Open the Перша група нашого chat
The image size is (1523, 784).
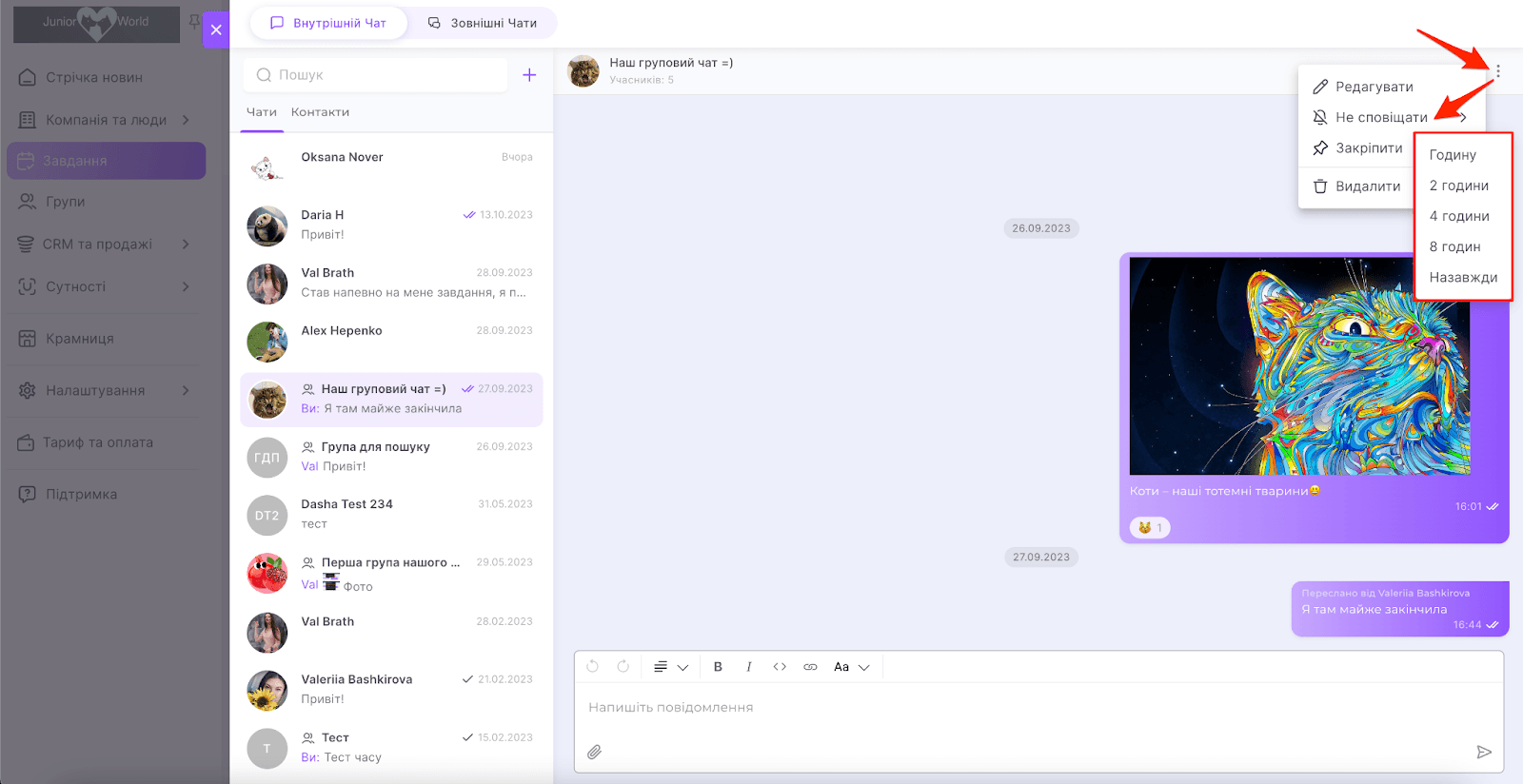coord(391,574)
